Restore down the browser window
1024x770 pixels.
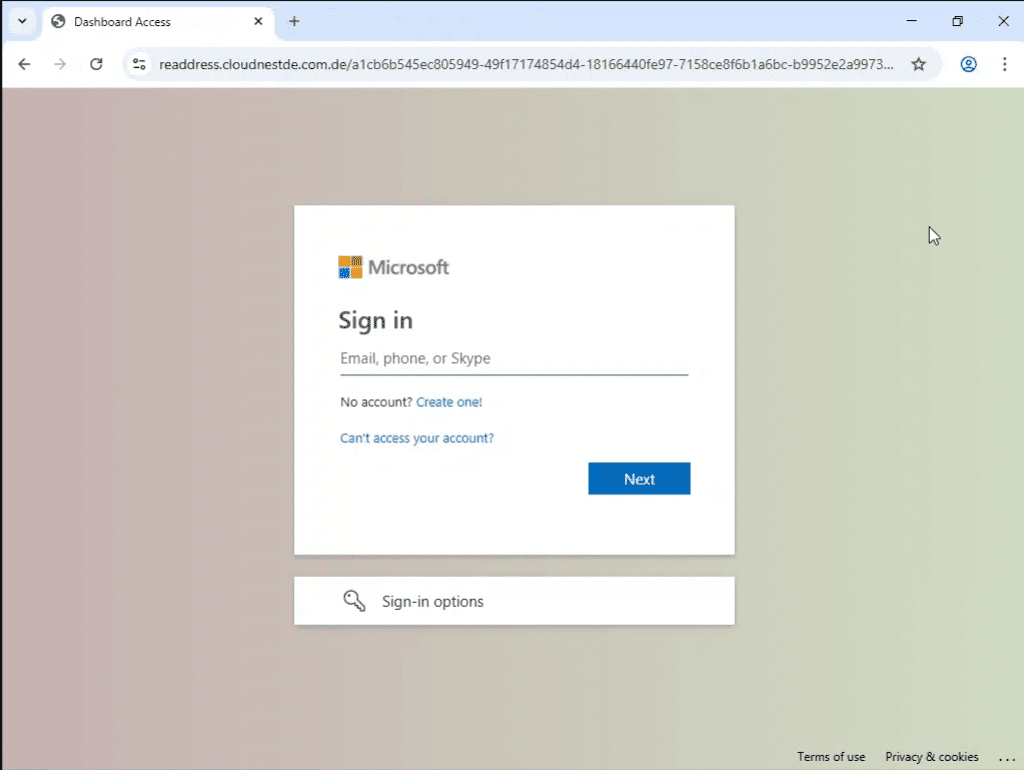pos(957,21)
